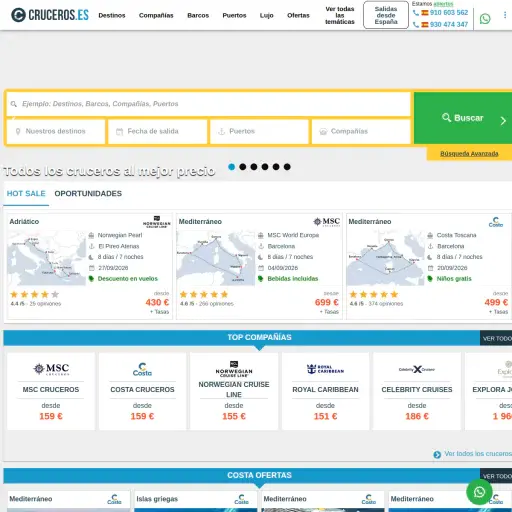Open Lujo menu
Viewport: 512px width, 512px height.
pos(267,15)
